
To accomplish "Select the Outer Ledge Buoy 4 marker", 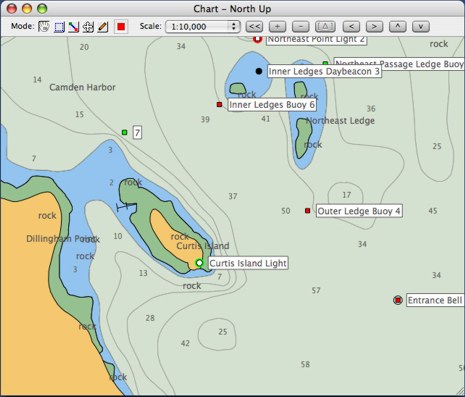I will click(x=308, y=211).
